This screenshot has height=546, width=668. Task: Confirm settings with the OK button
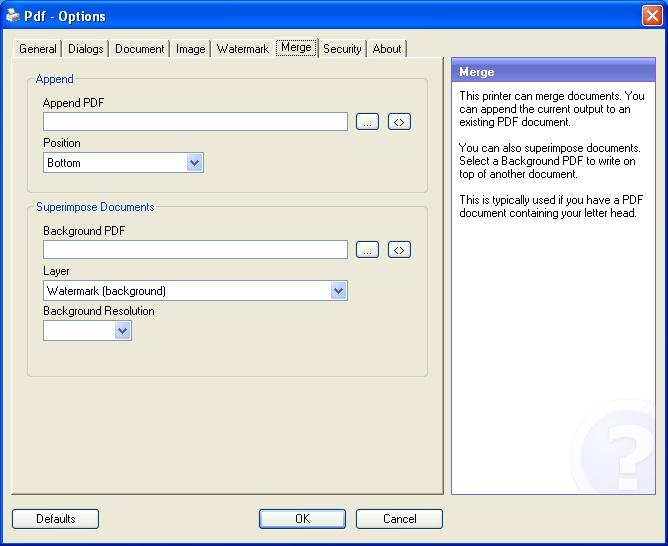302,519
